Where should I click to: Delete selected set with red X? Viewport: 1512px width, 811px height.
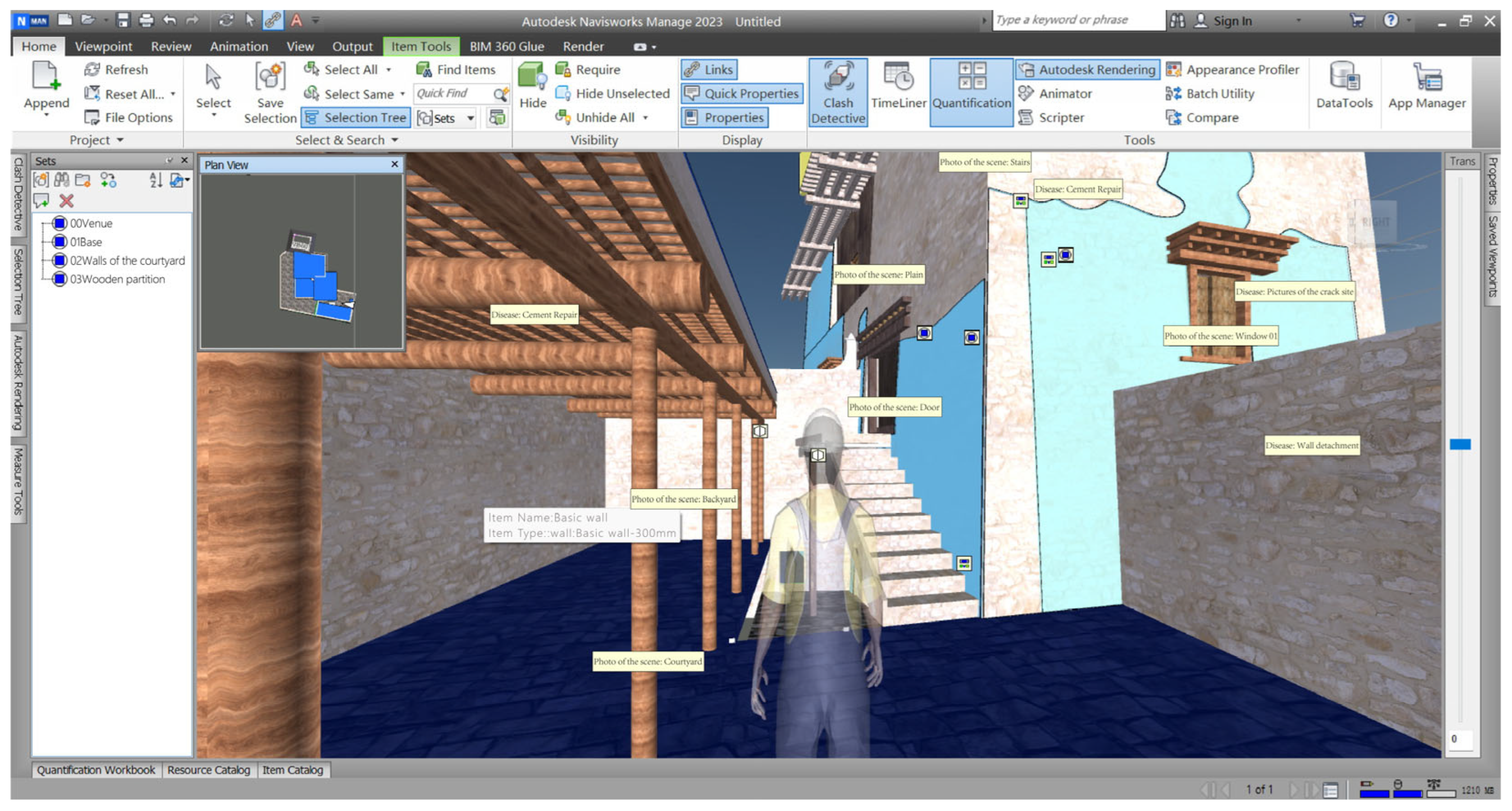point(66,201)
